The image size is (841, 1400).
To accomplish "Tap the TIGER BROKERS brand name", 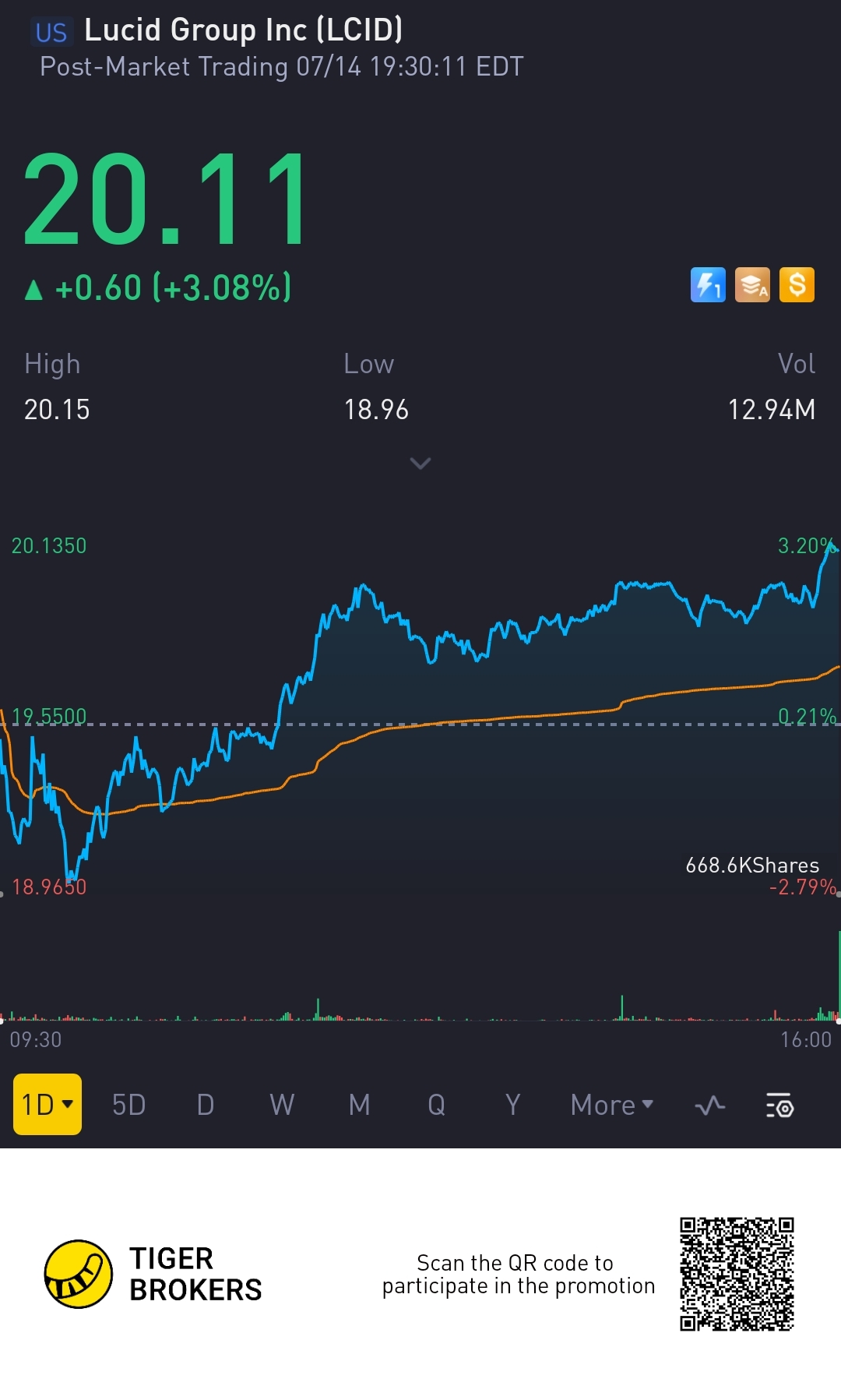I will (x=195, y=1274).
